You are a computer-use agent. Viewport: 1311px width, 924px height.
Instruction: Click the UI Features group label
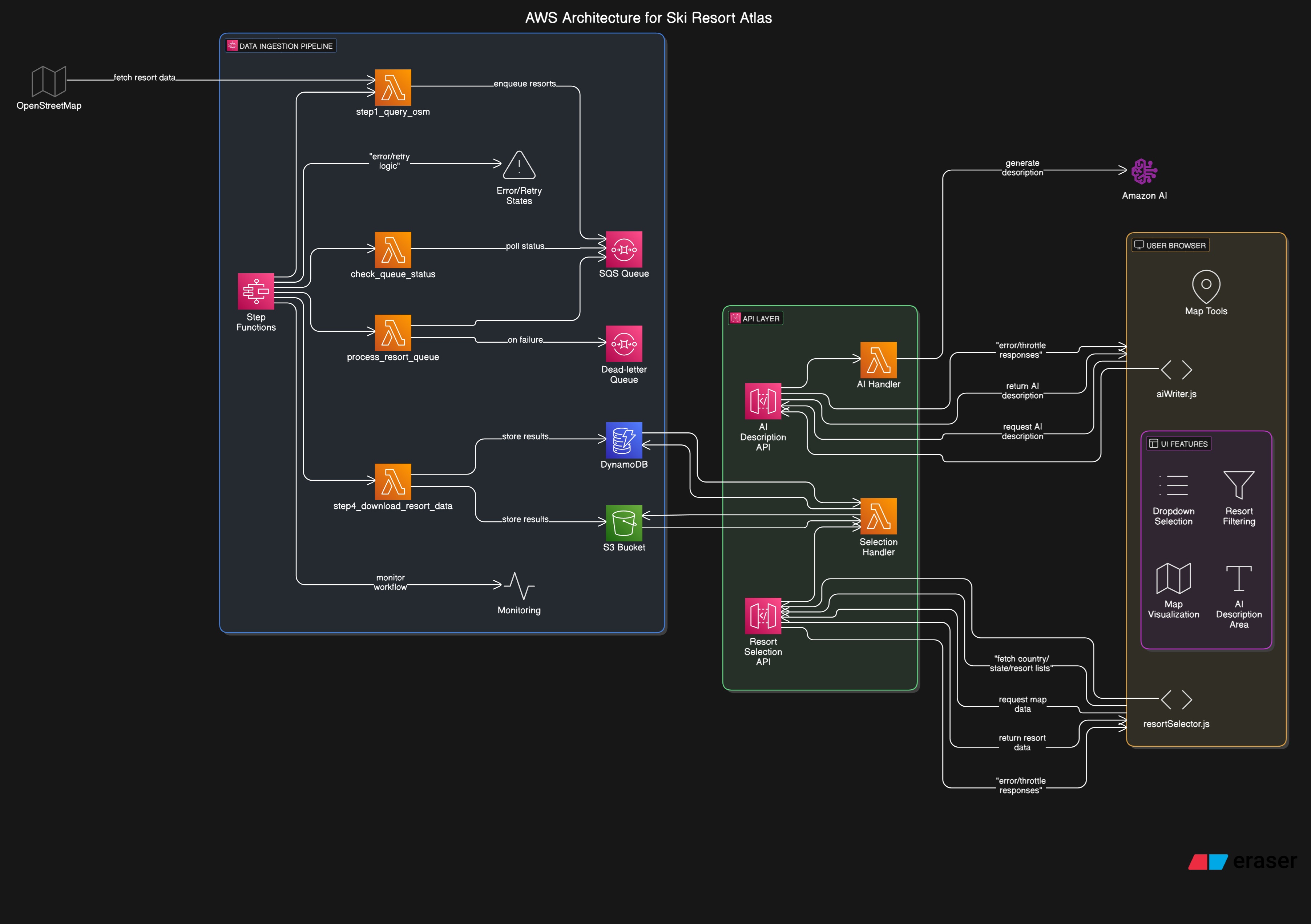(x=1178, y=444)
